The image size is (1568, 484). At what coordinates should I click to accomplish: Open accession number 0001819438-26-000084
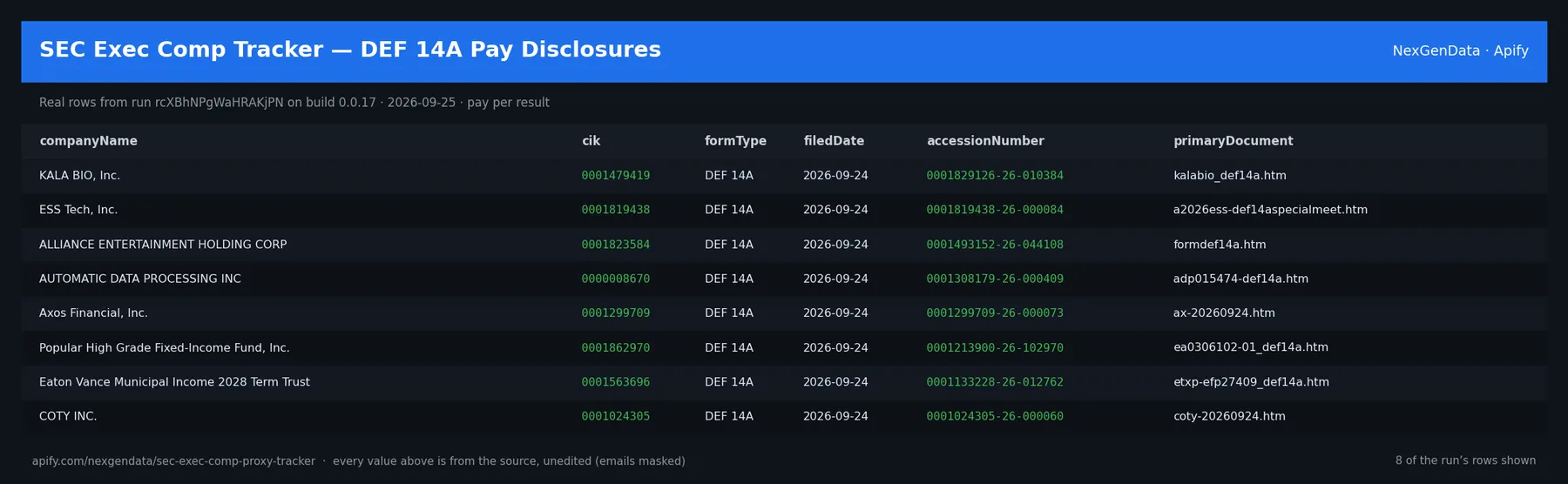(x=995, y=210)
